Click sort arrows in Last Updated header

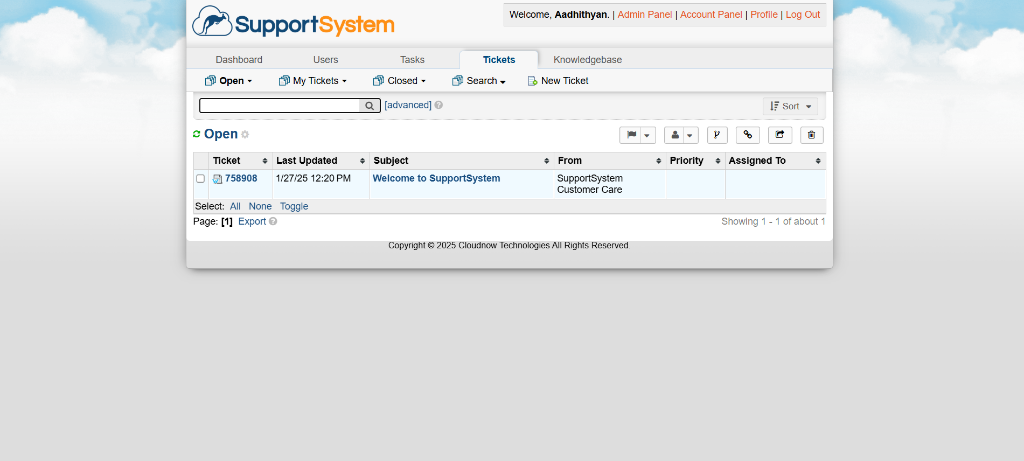point(362,161)
